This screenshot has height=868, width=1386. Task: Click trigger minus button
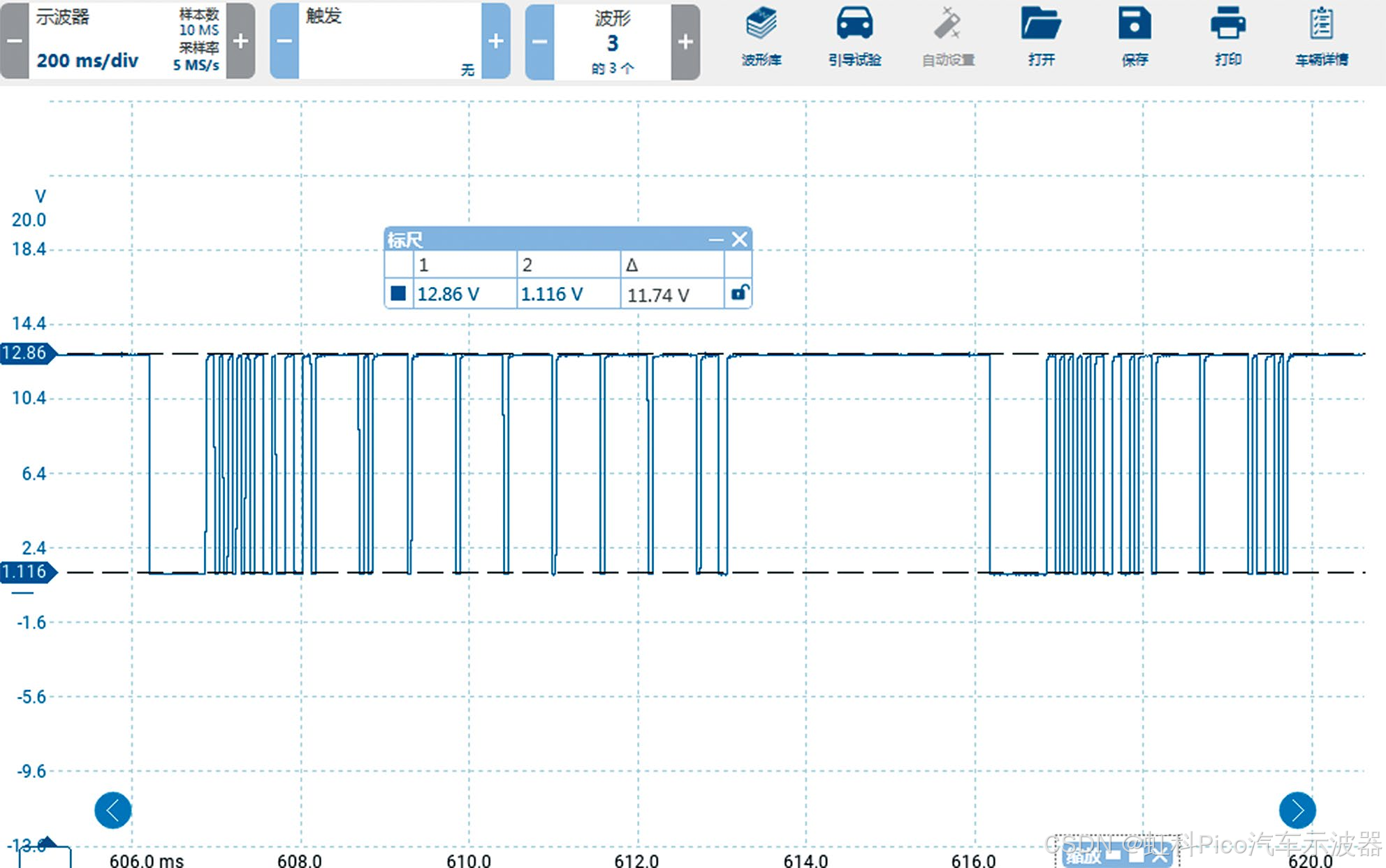(x=284, y=41)
